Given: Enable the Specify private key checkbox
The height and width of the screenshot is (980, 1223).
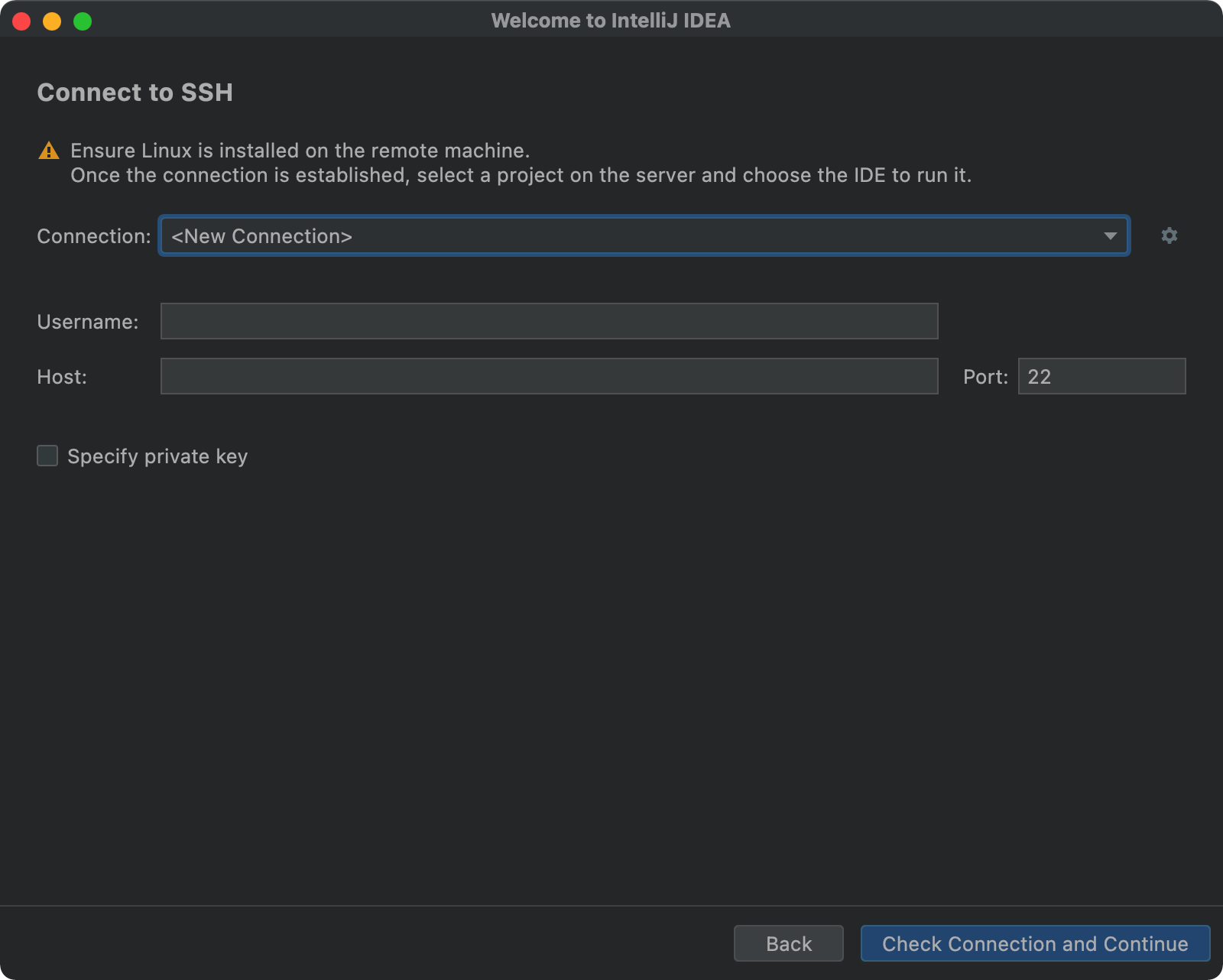Looking at the screenshot, I should [47, 456].
